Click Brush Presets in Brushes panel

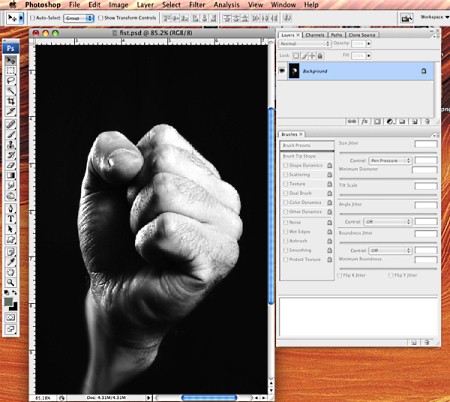pyautogui.click(x=307, y=145)
